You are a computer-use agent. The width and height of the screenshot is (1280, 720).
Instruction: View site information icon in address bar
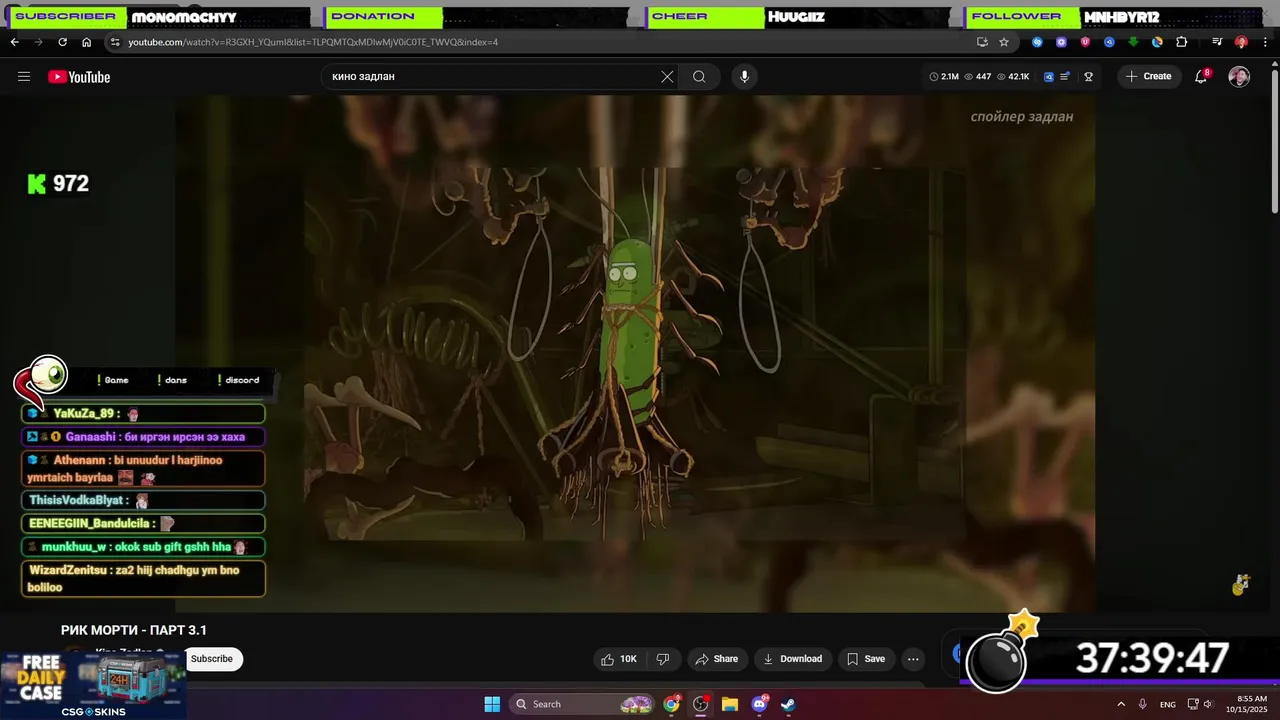pyautogui.click(x=116, y=42)
